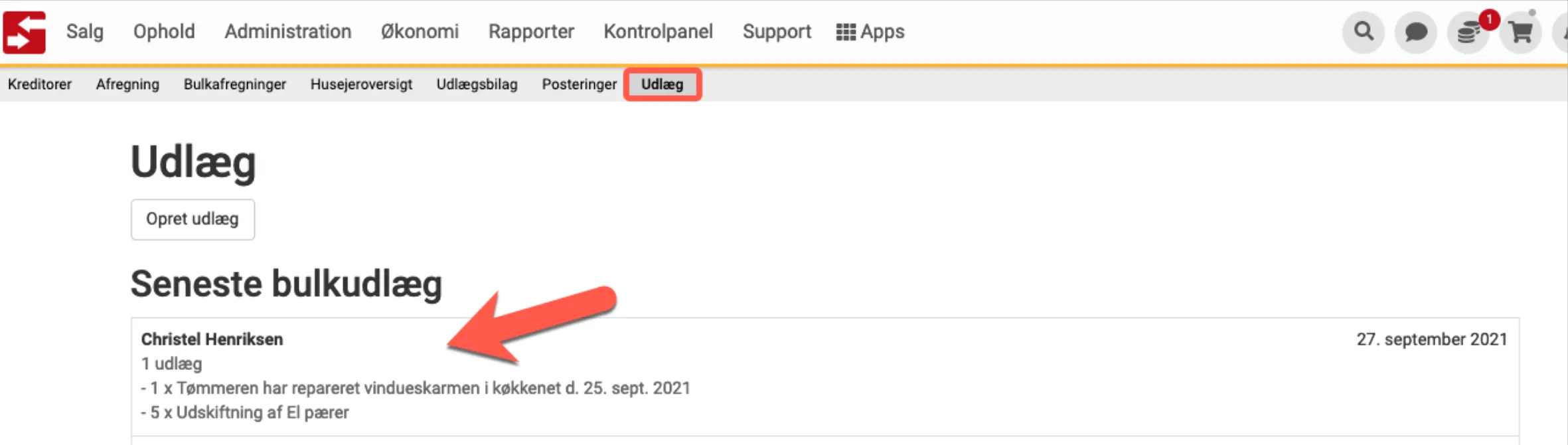Open the Apps grid icon

(x=845, y=32)
